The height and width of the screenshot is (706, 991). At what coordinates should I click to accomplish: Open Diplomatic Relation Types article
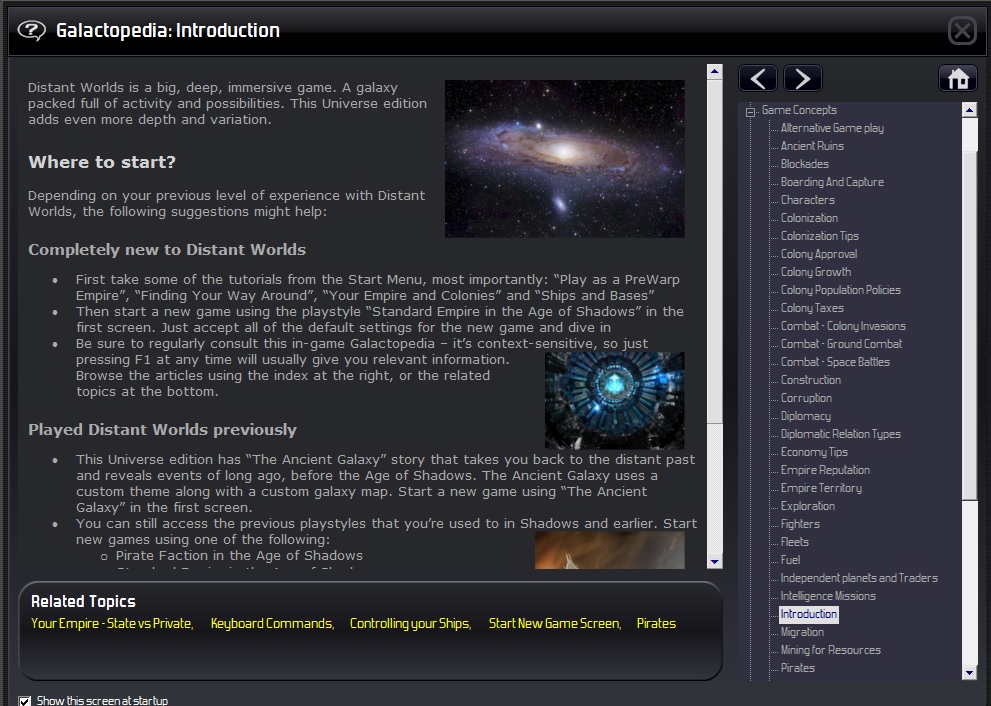coord(841,434)
